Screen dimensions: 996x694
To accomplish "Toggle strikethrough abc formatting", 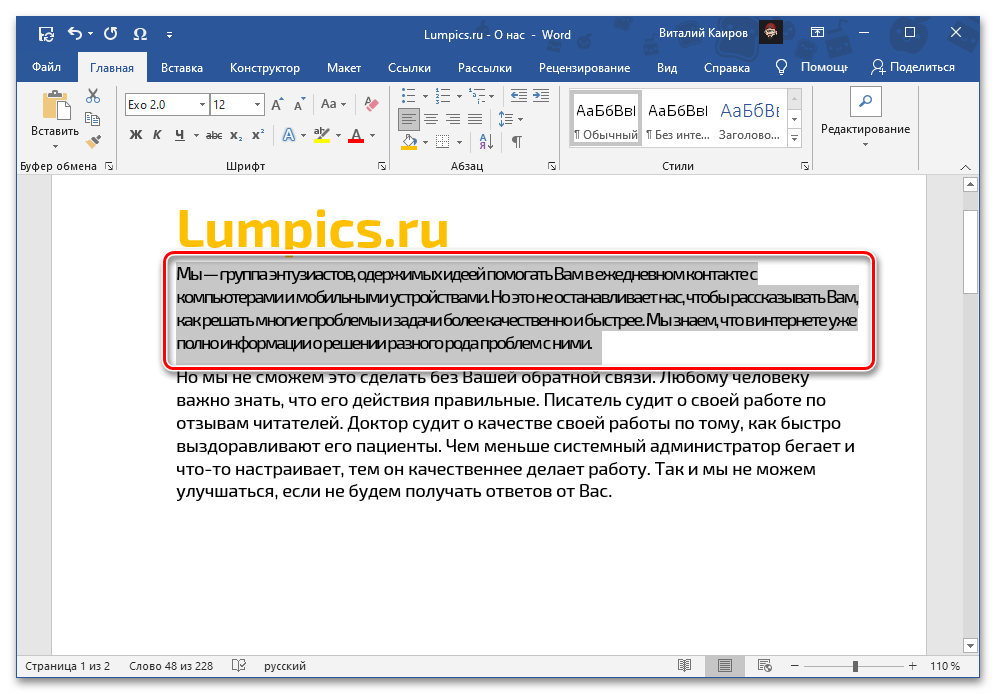I will tap(214, 135).
